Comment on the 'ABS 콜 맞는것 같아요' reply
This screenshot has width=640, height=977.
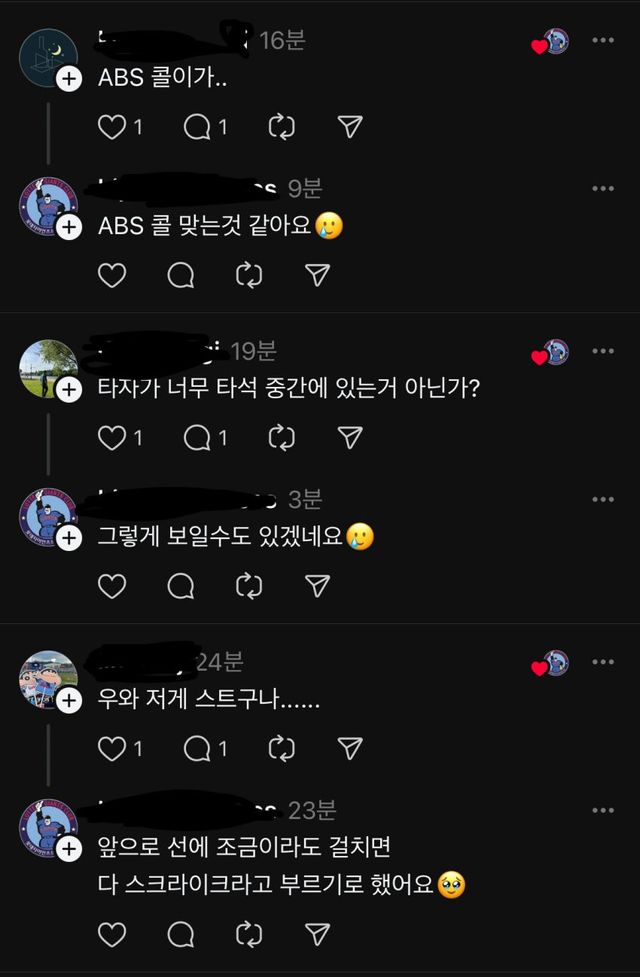[180, 276]
